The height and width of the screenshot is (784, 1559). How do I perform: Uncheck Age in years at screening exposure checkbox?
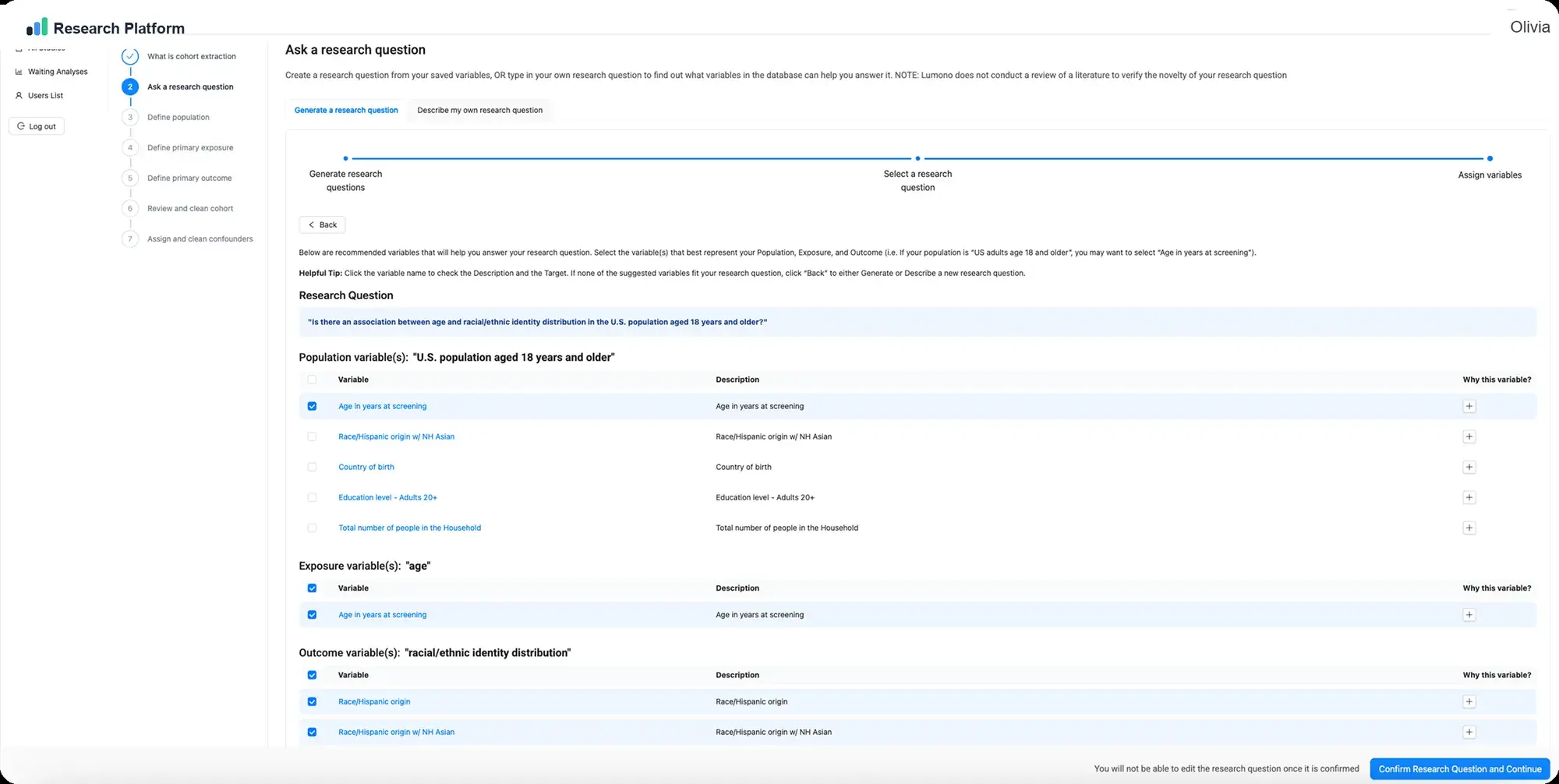click(312, 615)
